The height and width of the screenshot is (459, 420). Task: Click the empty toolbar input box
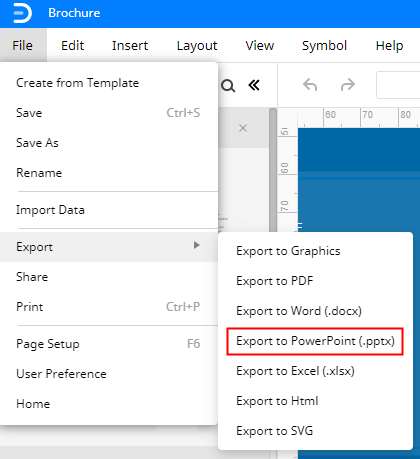click(398, 85)
